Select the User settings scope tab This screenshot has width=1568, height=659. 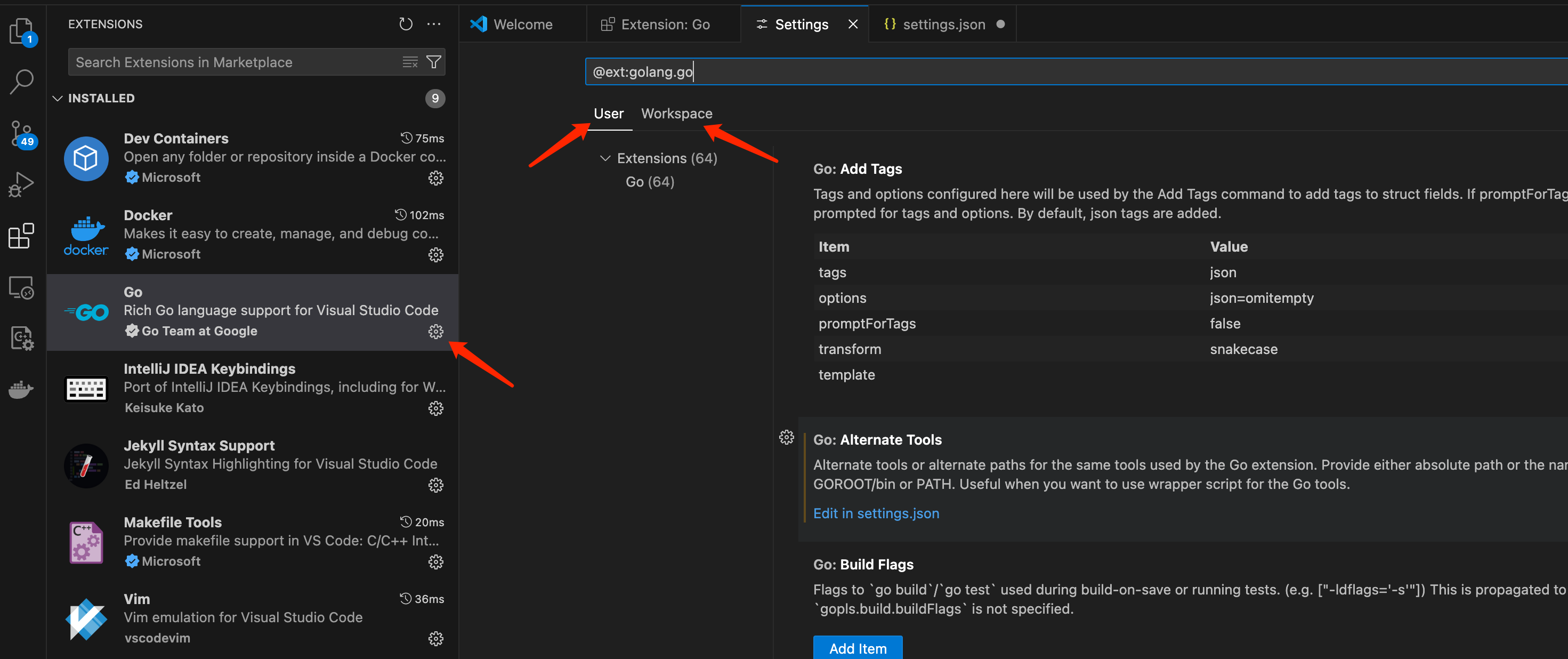(608, 113)
